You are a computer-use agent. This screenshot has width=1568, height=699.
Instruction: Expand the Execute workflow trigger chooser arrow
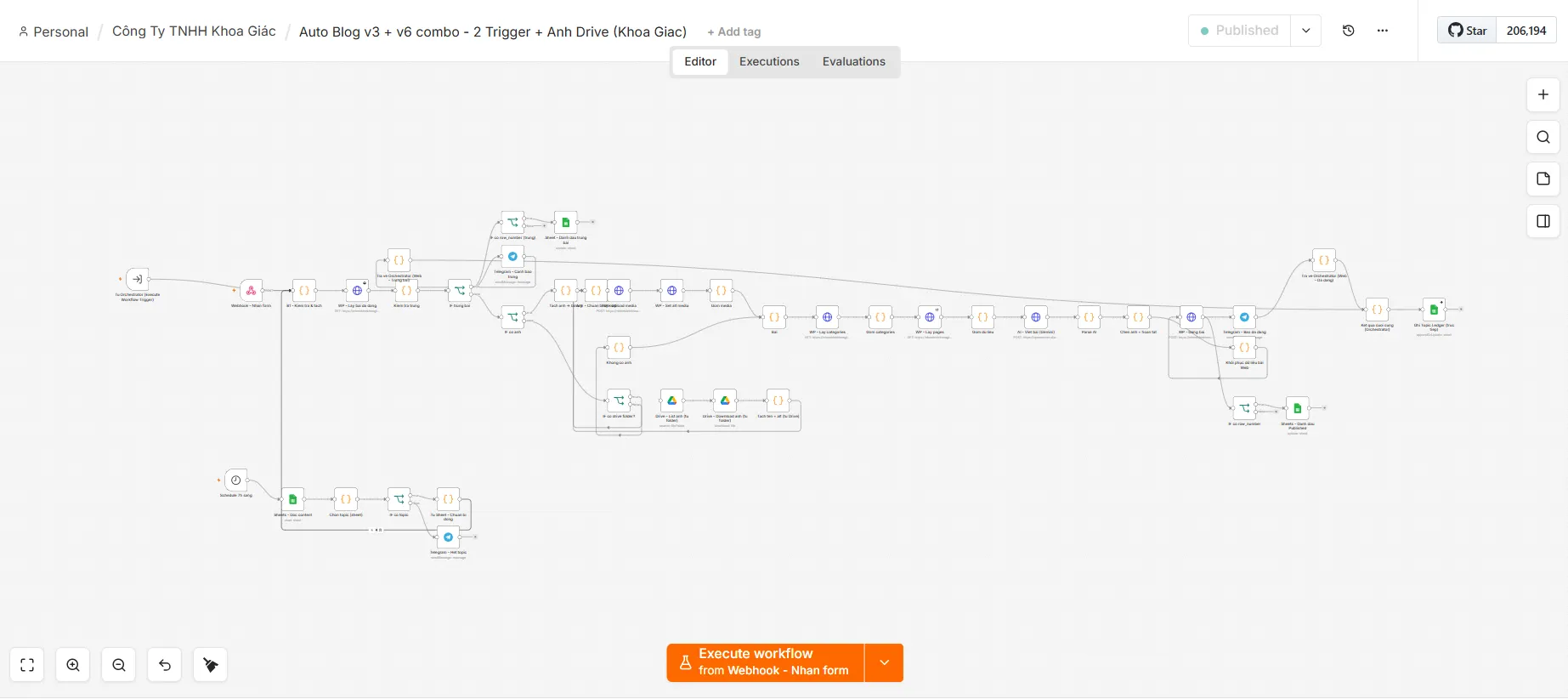pos(885,662)
